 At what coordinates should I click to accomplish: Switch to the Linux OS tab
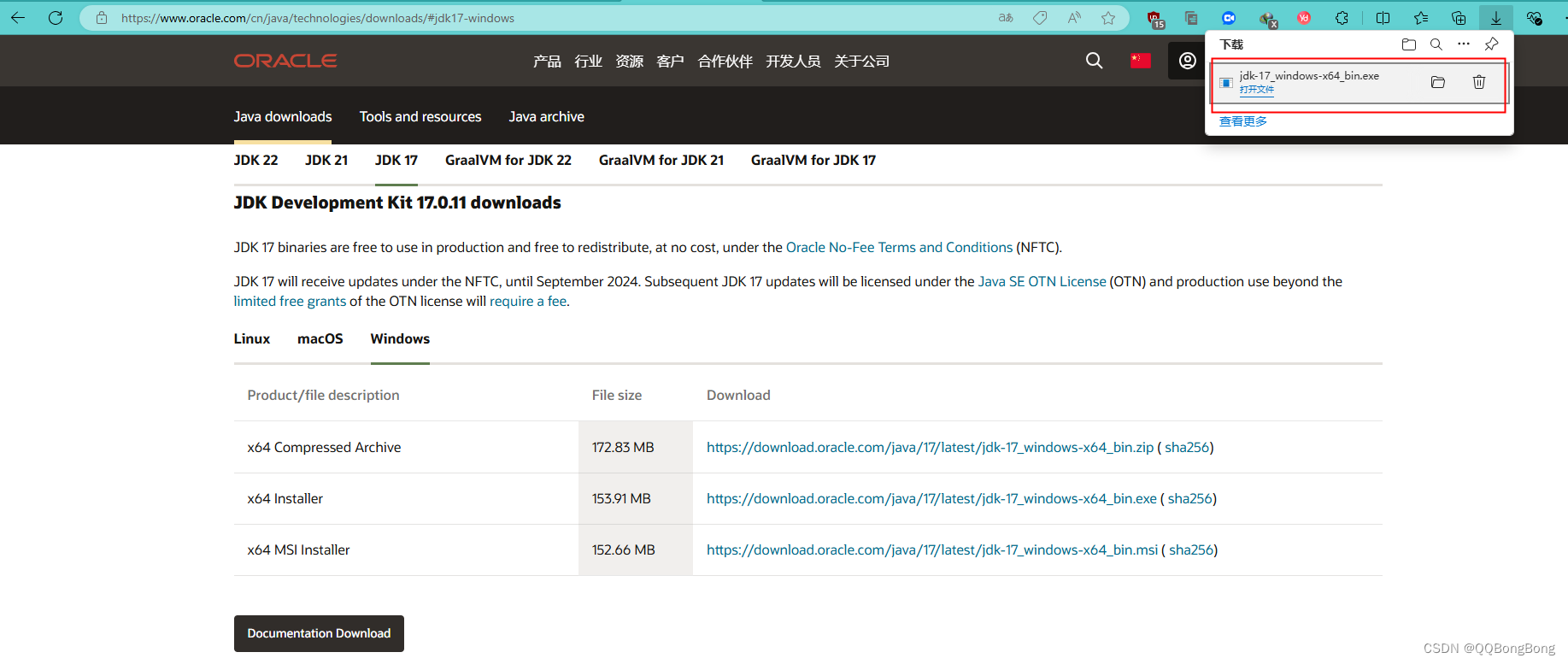[252, 339]
